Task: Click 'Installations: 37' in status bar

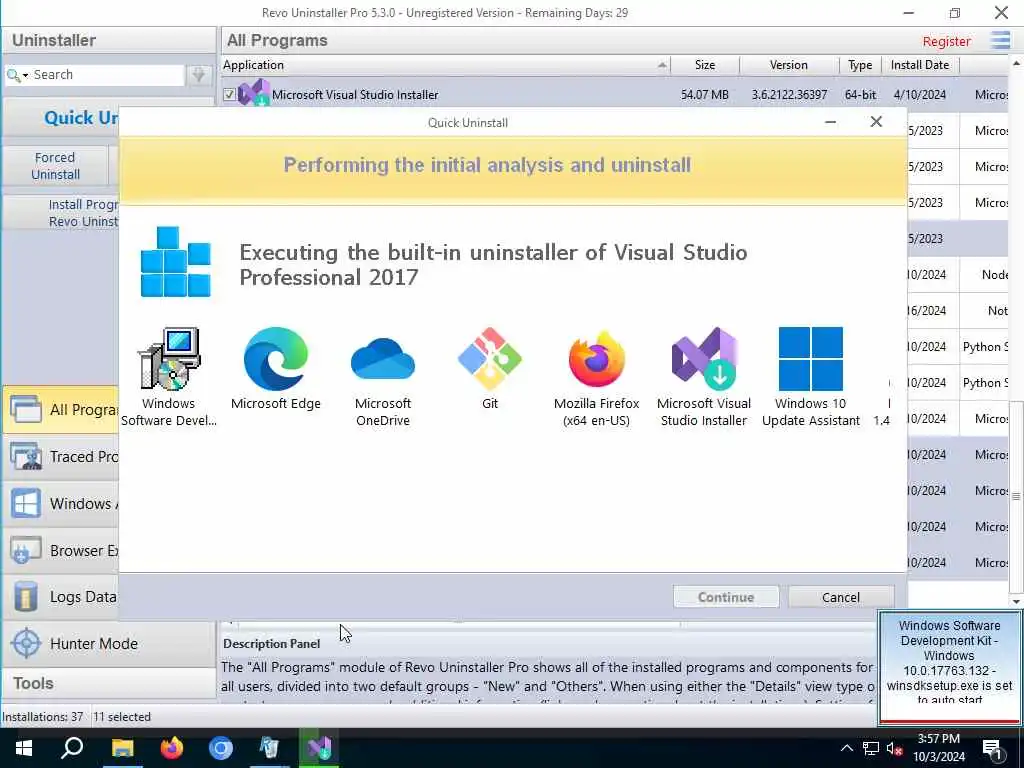Action: tap(42, 716)
